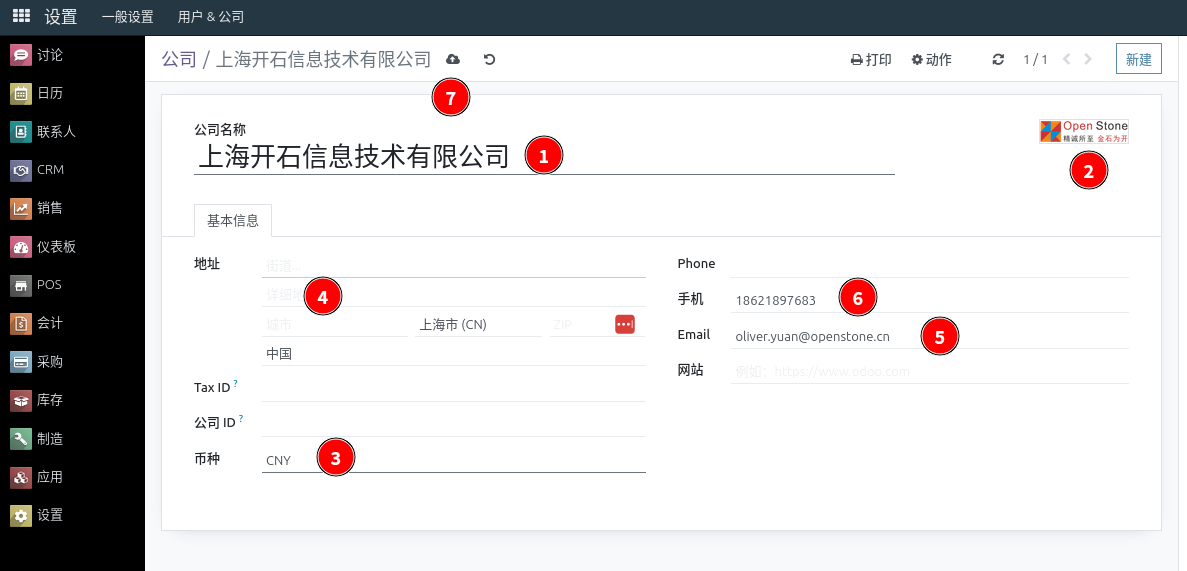
Task: Open the apps grid menu icon
Action: click(x=21, y=16)
